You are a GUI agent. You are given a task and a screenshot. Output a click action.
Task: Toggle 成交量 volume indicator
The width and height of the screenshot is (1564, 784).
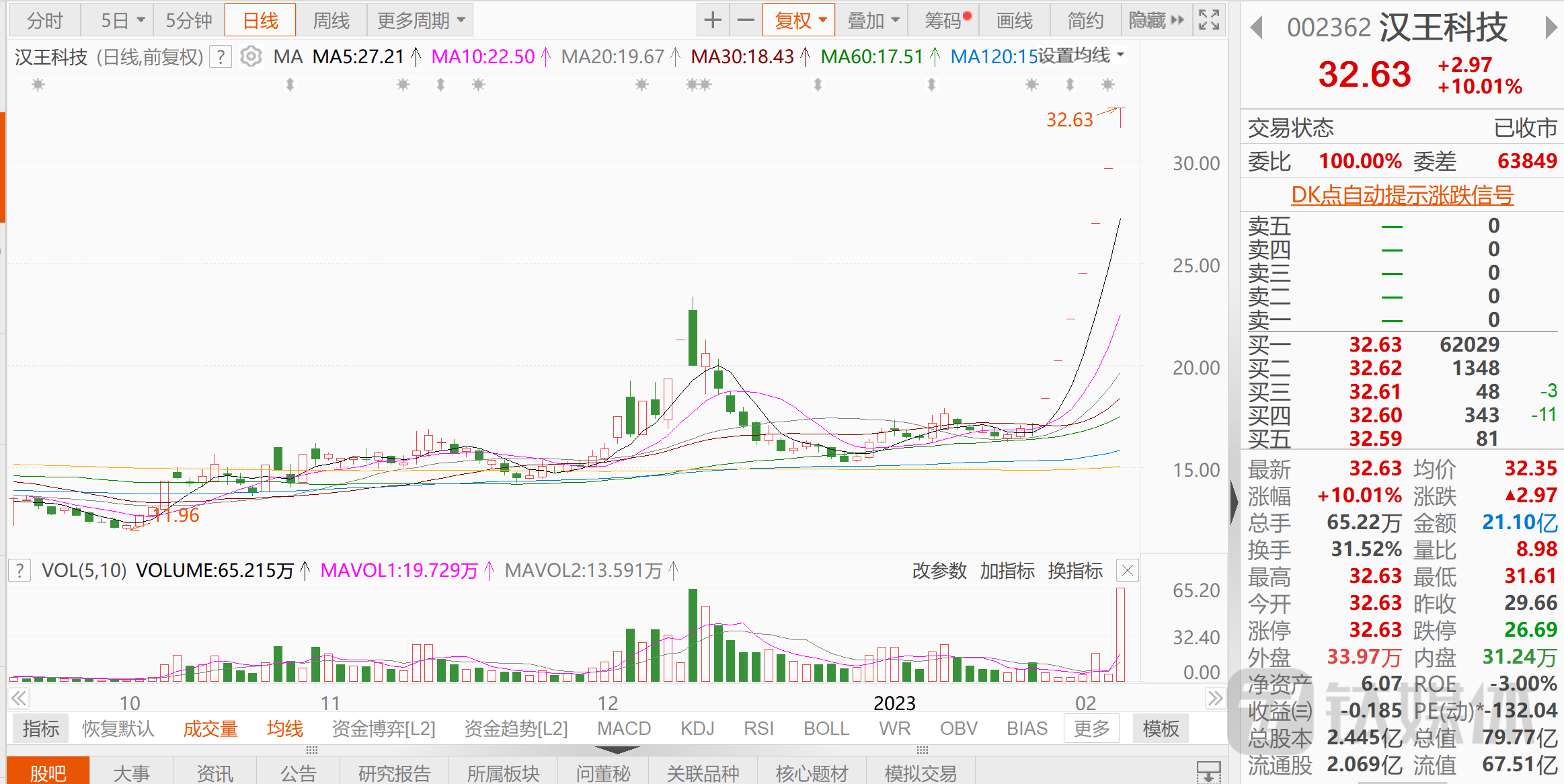coord(210,729)
